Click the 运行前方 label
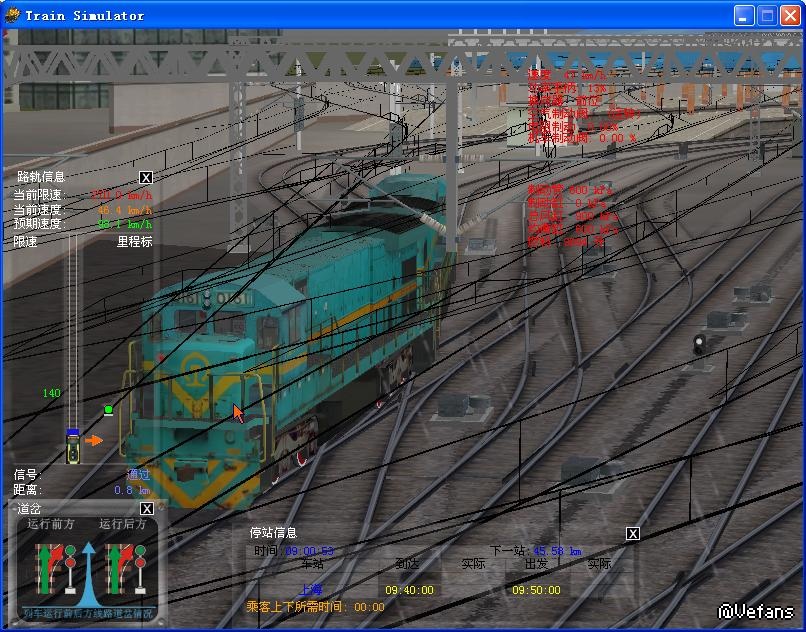The width and height of the screenshot is (806, 632). pyautogui.click(x=50, y=524)
